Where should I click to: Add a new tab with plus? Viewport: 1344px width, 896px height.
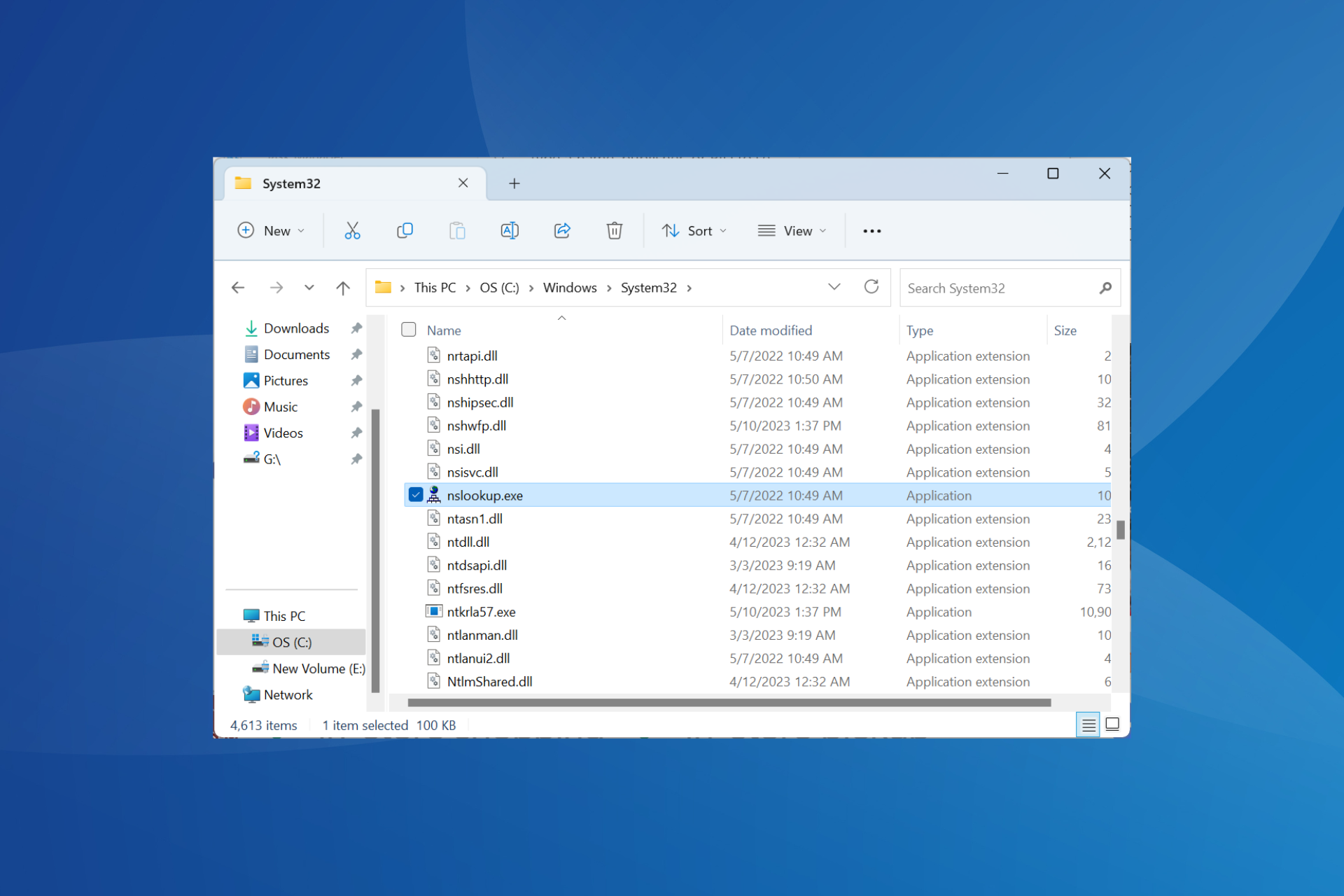514,183
